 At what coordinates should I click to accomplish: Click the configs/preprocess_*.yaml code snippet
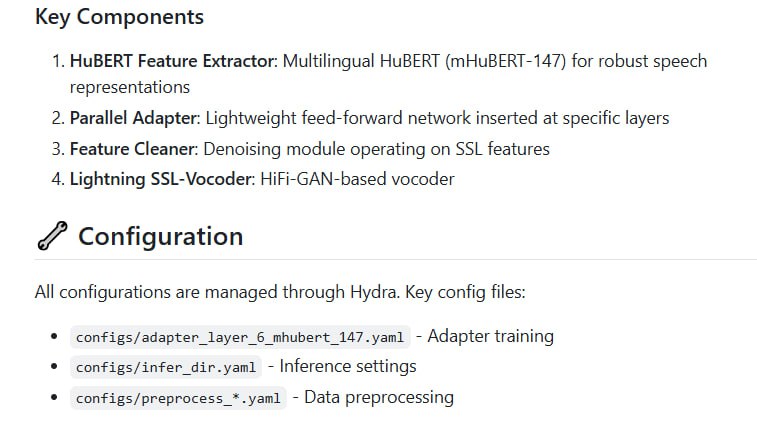point(180,398)
